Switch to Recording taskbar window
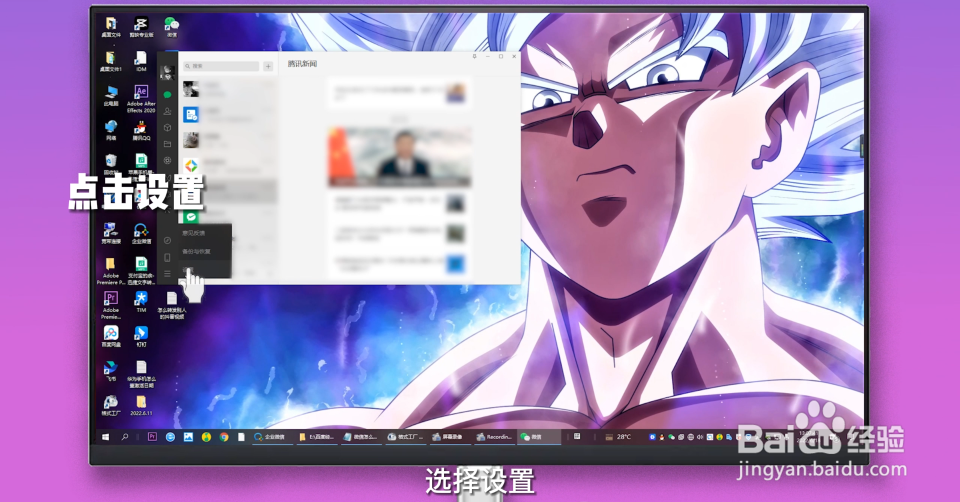This screenshot has width=960, height=502. pos(495,437)
